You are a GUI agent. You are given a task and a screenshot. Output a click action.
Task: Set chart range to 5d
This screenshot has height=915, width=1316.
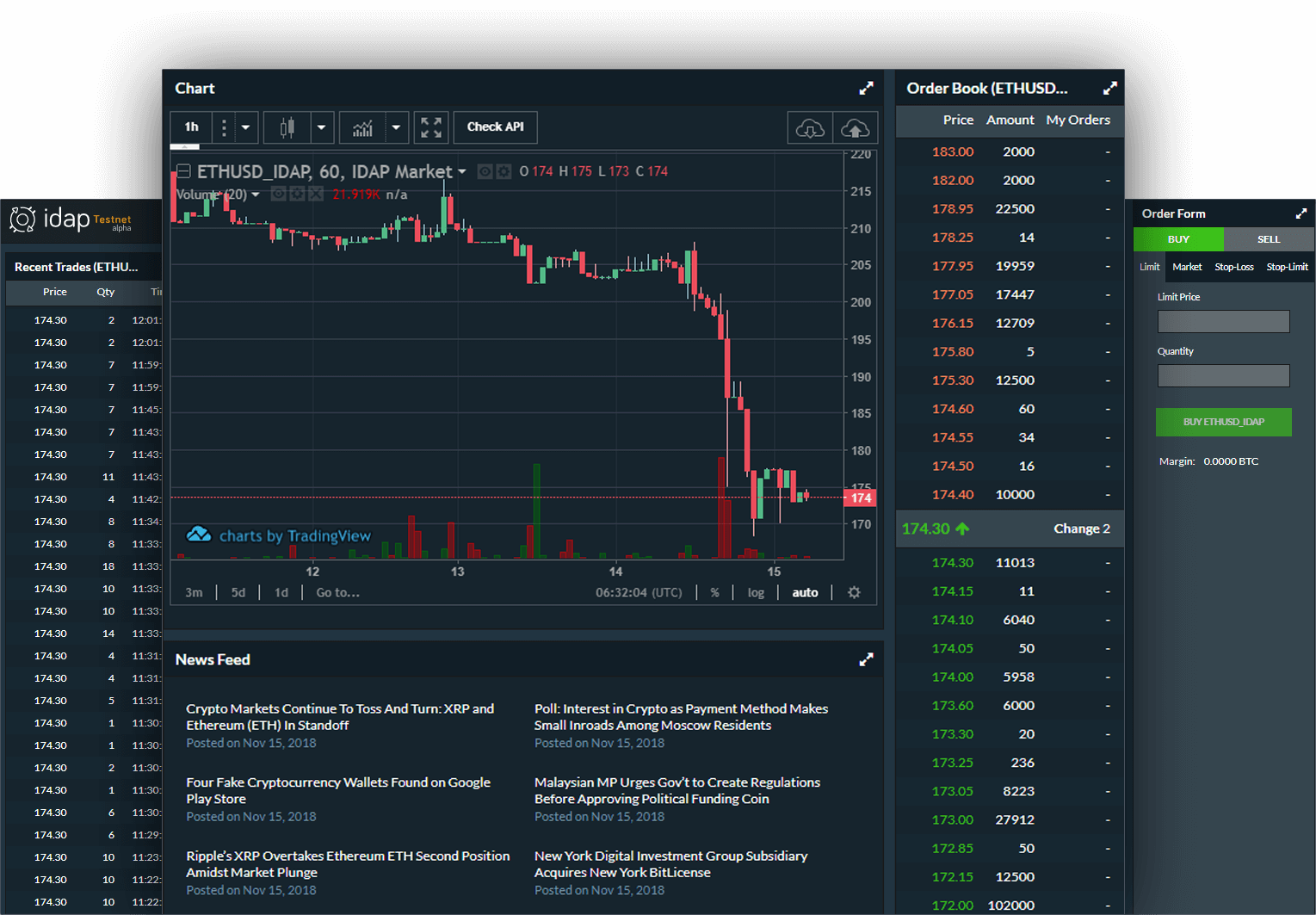pyautogui.click(x=238, y=592)
